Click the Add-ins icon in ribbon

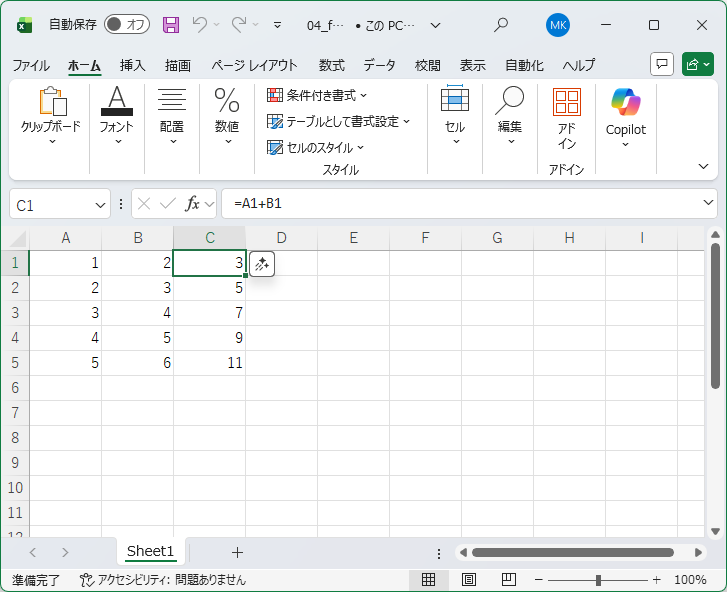(x=567, y=103)
